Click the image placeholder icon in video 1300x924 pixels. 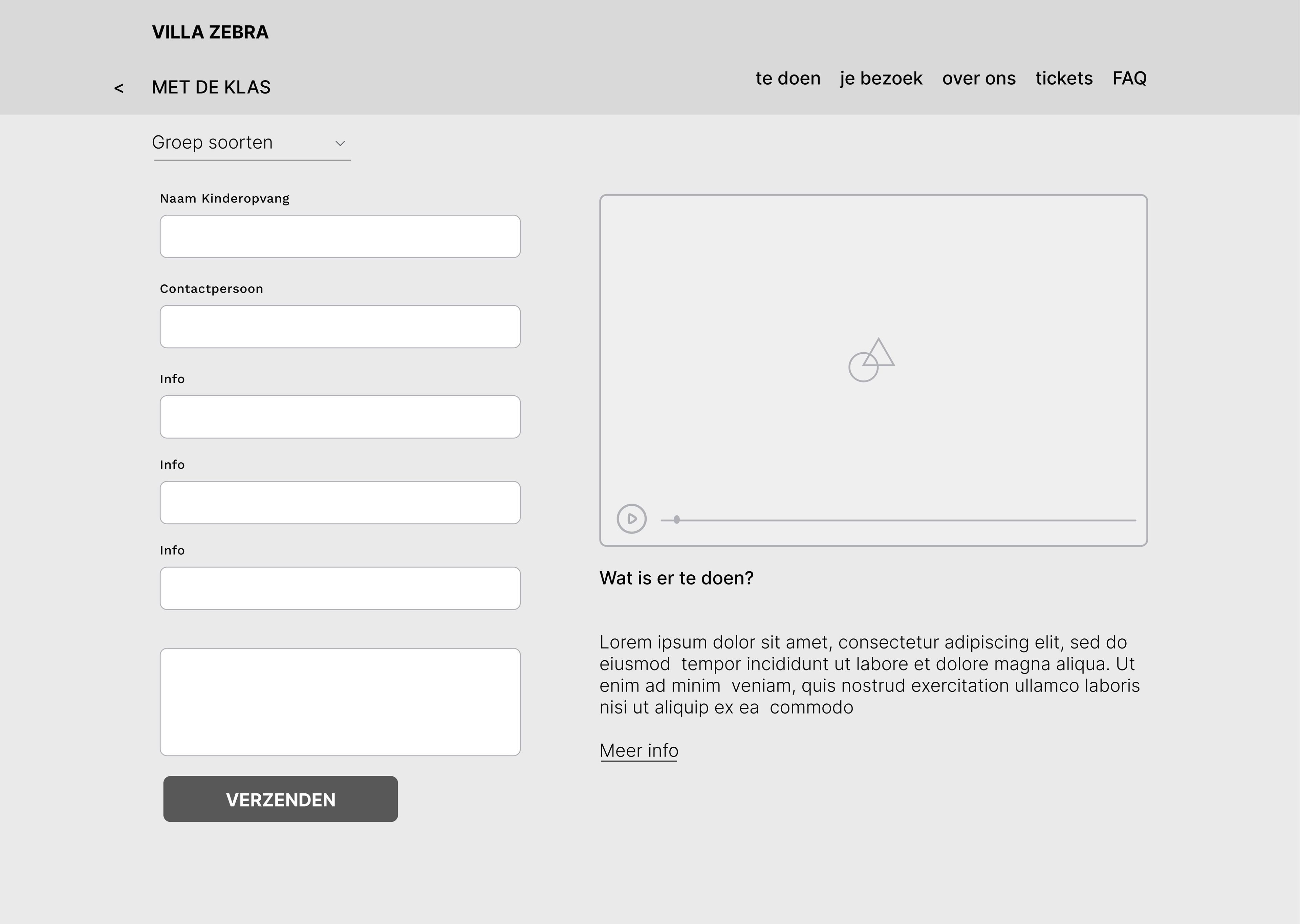(x=872, y=359)
